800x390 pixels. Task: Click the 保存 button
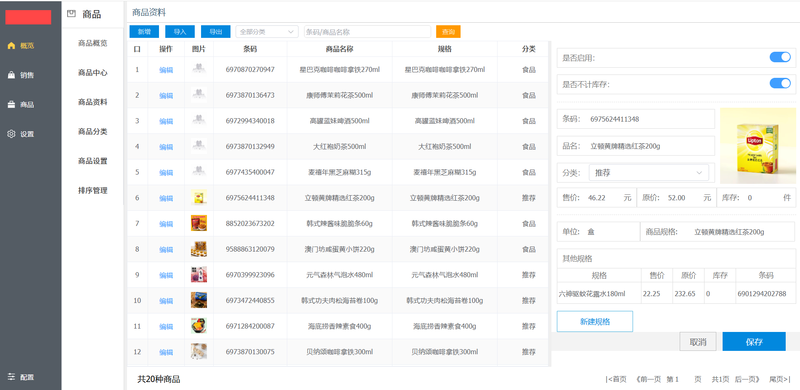click(754, 342)
